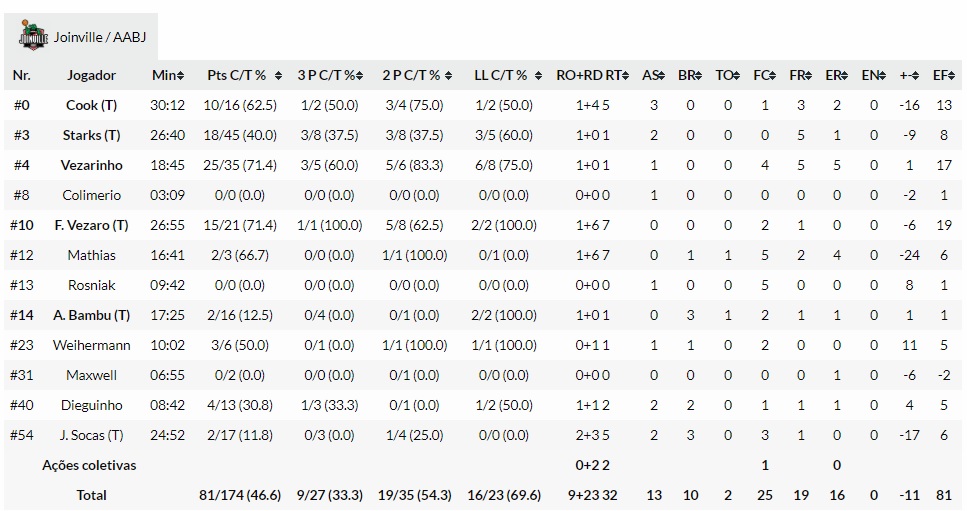Image resolution: width=967 pixels, height=511 pixels.
Task: Sort by AS assists column arrows
Action: click(661, 75)
